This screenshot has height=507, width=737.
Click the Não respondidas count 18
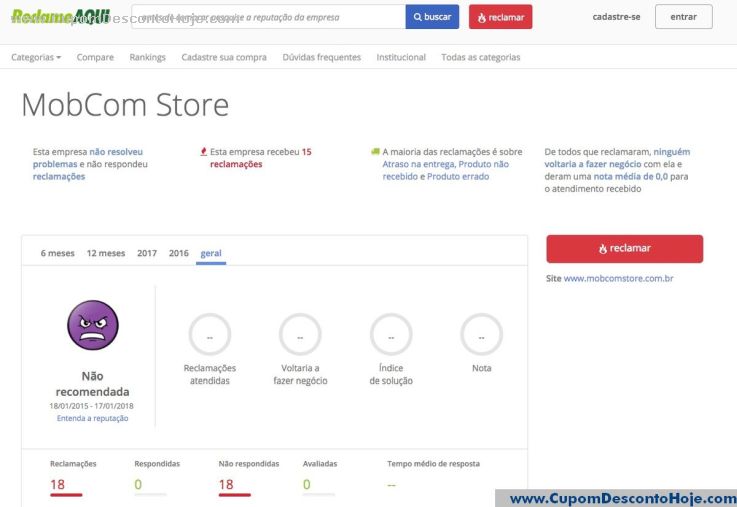point(226,484)
